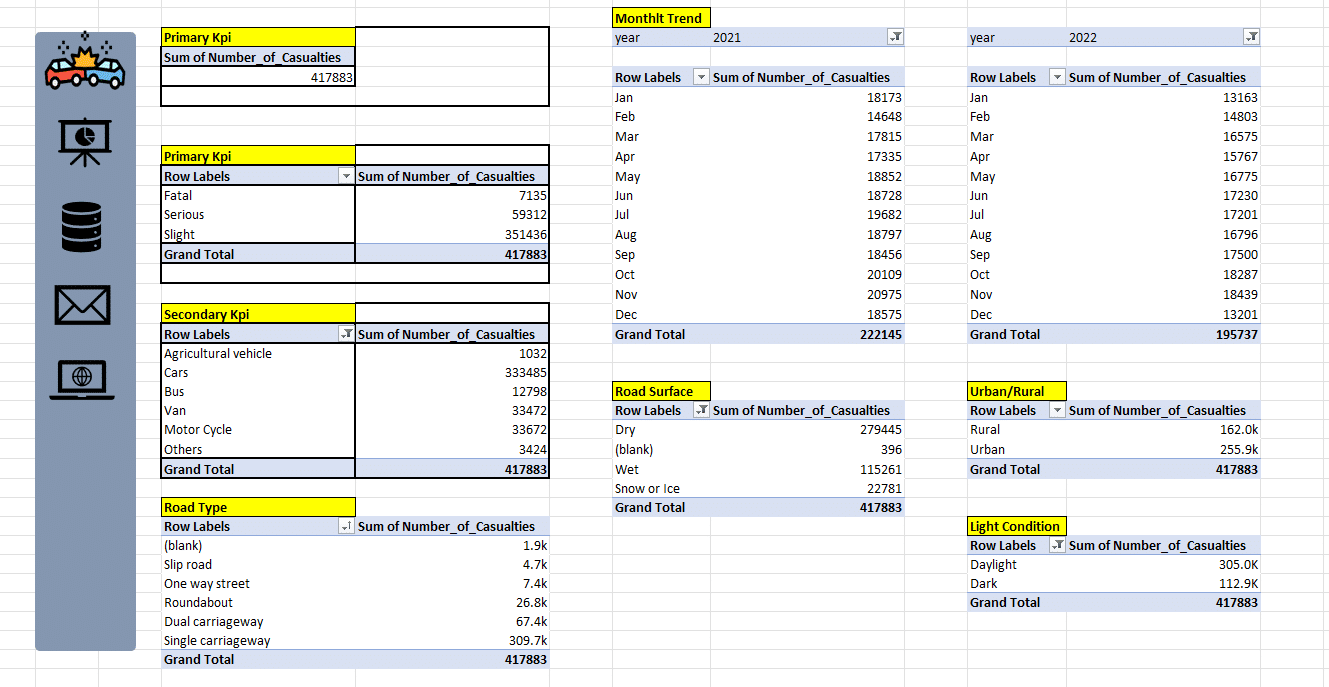This screenshot has height=687, width=1329.
Task: Open Row Labels dropdown in Urban/Rural table
Action: [x=1057, y=410]
